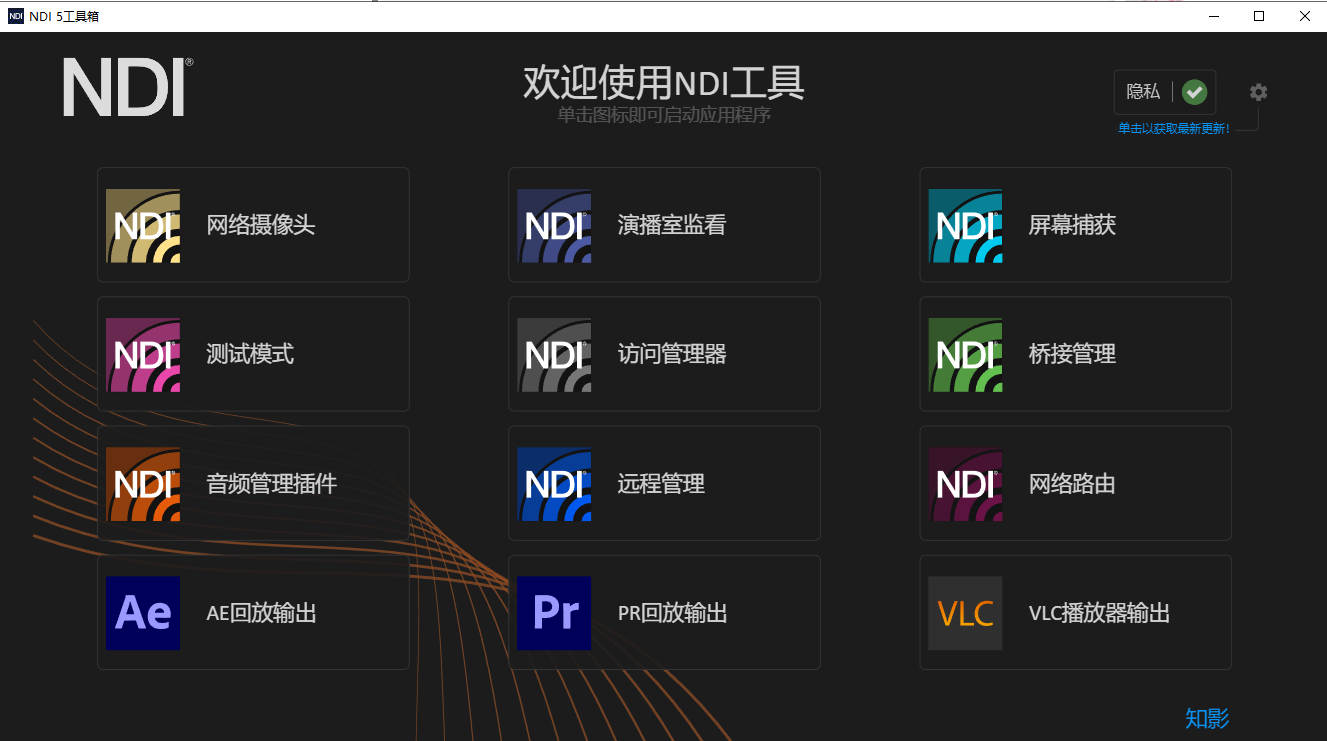The width and height of the screenshot is (1327, 741).
Task: Click the VLC icon tile
Action: click(x=965, y=613)
